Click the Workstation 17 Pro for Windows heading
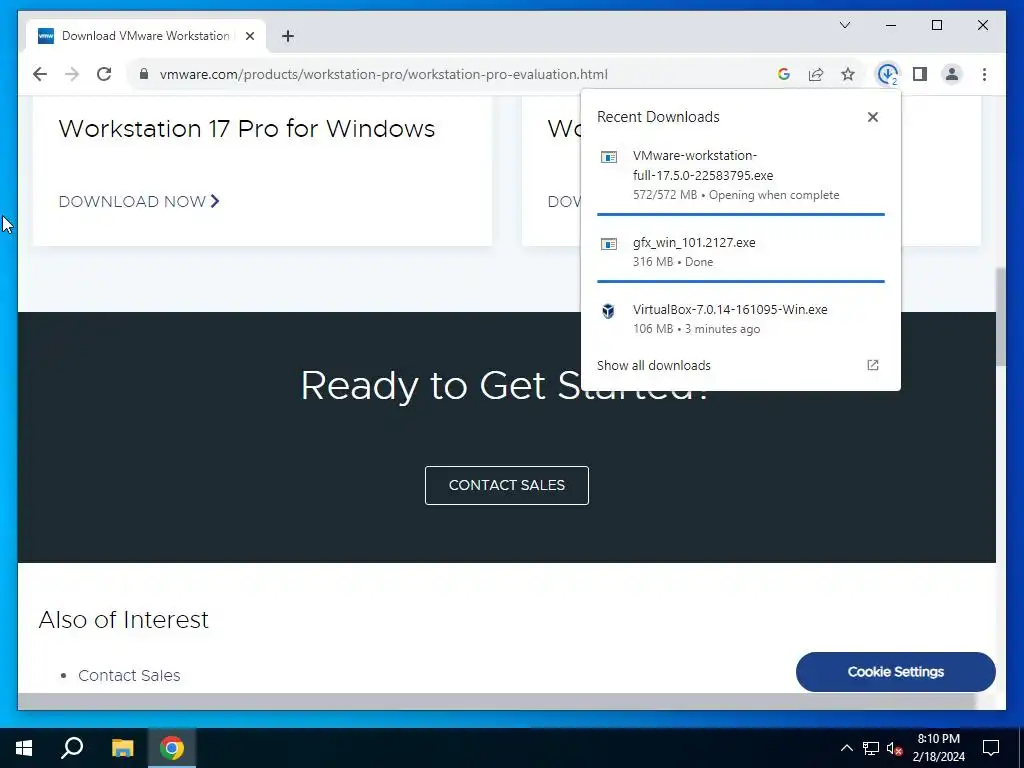 246,129
